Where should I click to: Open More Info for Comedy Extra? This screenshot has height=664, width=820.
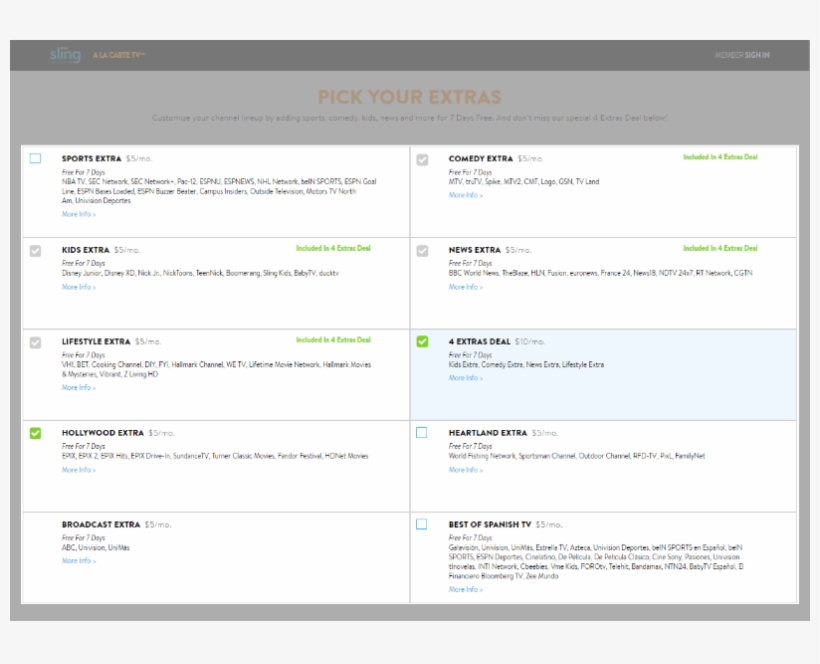pyautogui.click(x=463, y=197)
